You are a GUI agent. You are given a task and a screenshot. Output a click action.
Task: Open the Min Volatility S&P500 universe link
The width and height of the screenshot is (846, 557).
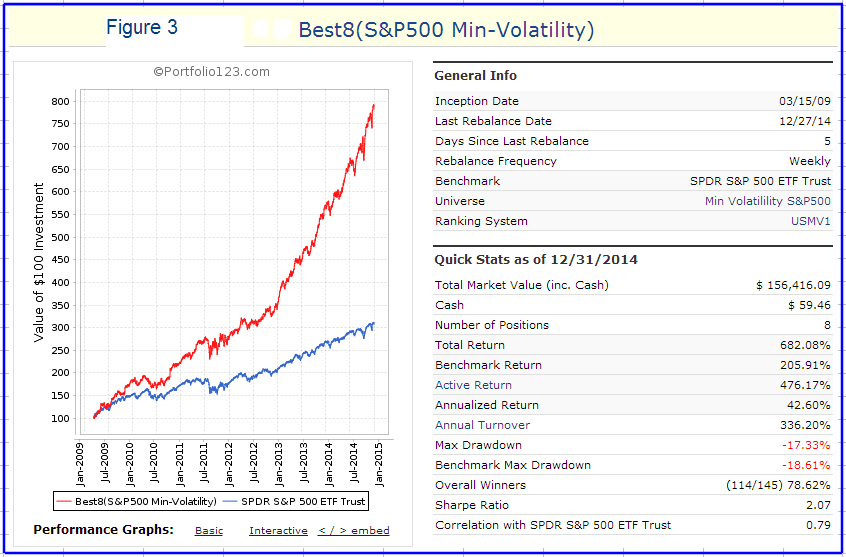(767, 201)
